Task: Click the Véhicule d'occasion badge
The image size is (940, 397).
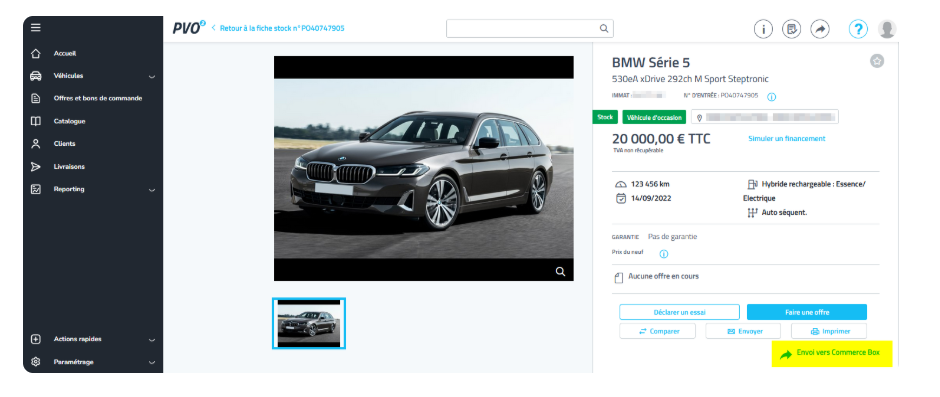Action: tap(654, 118)
